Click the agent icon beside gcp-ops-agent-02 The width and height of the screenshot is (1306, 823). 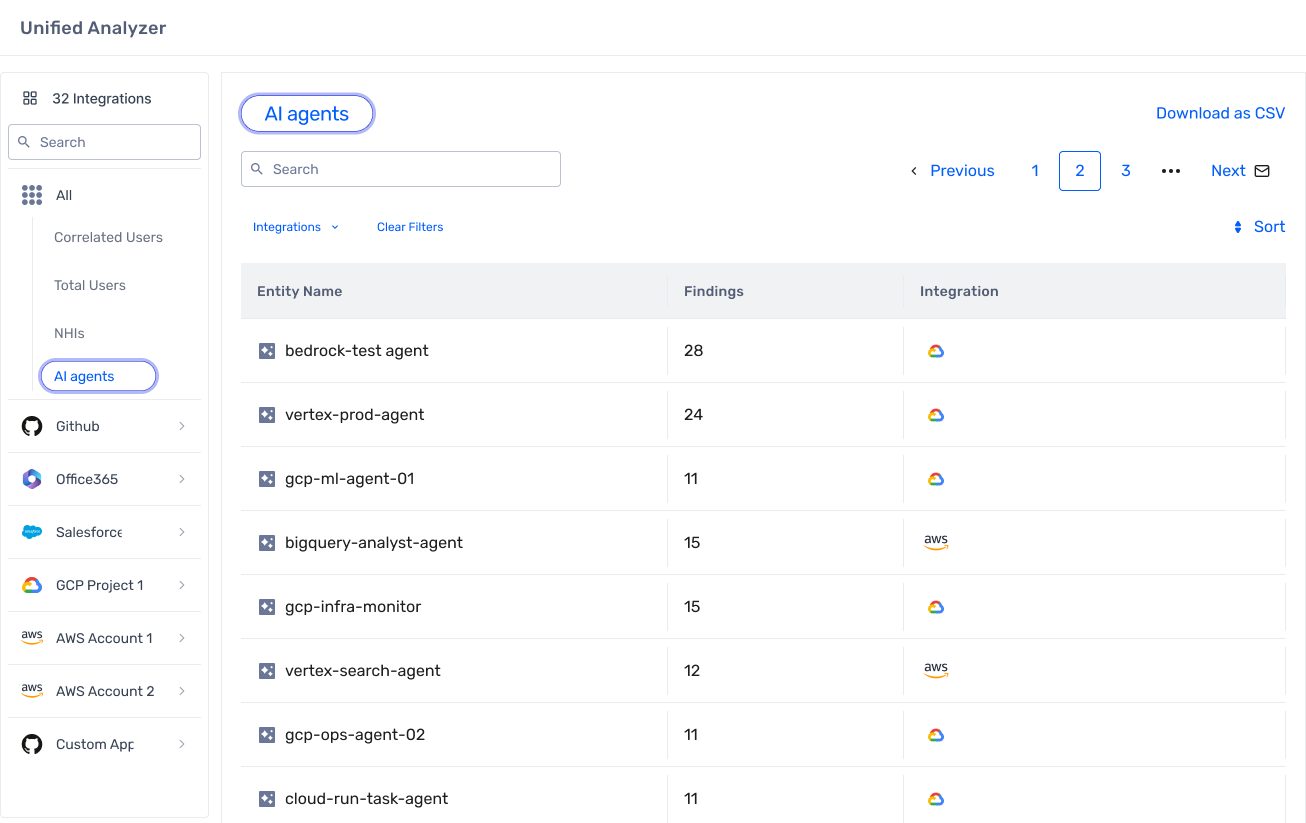tap(267, 735)
